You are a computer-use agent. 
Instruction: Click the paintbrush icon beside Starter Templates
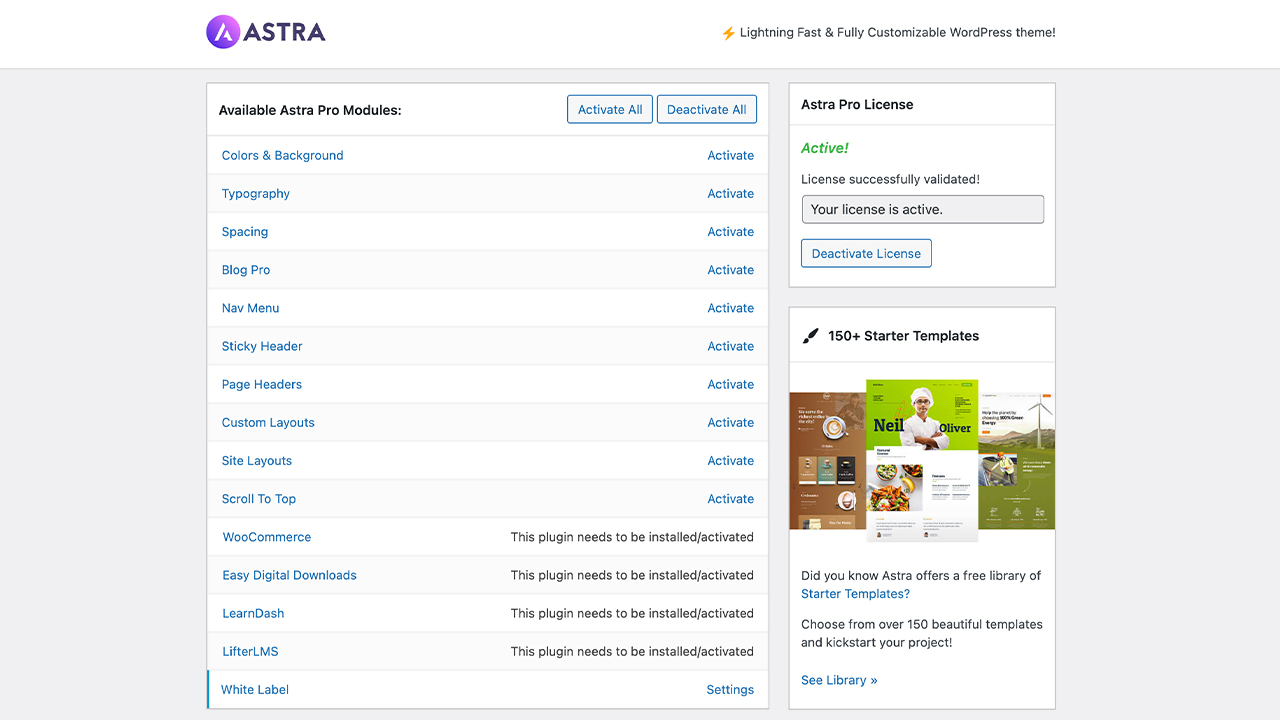811,336
